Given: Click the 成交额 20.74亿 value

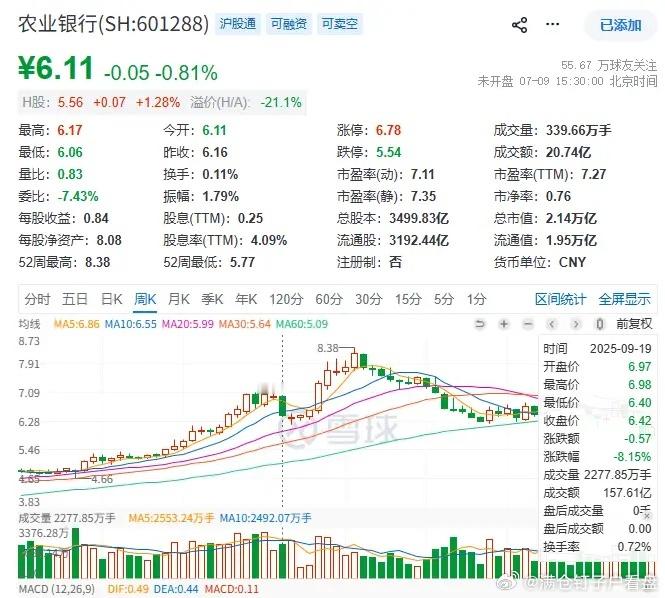Looking at the screenshot, I should click(x=568, y=152).
